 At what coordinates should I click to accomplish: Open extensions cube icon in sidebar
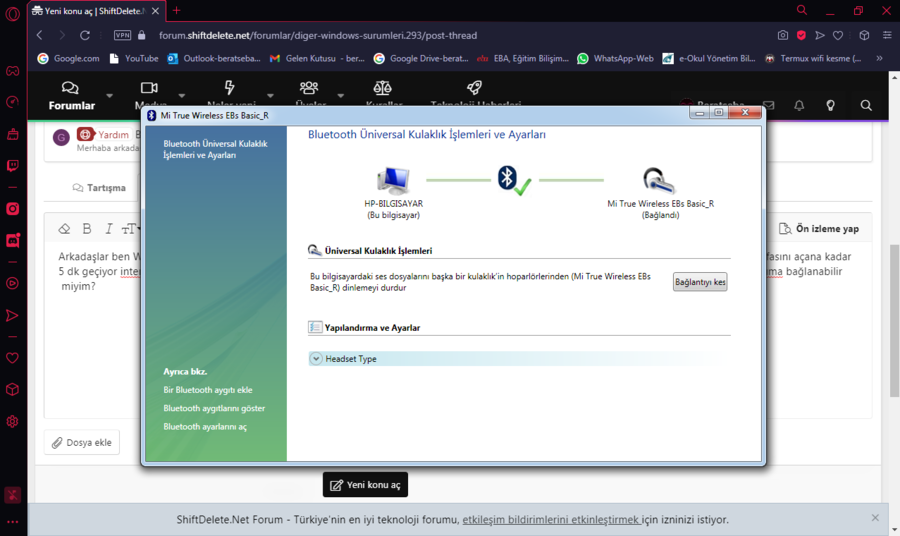pyautogui.click(x=13, y=390)
